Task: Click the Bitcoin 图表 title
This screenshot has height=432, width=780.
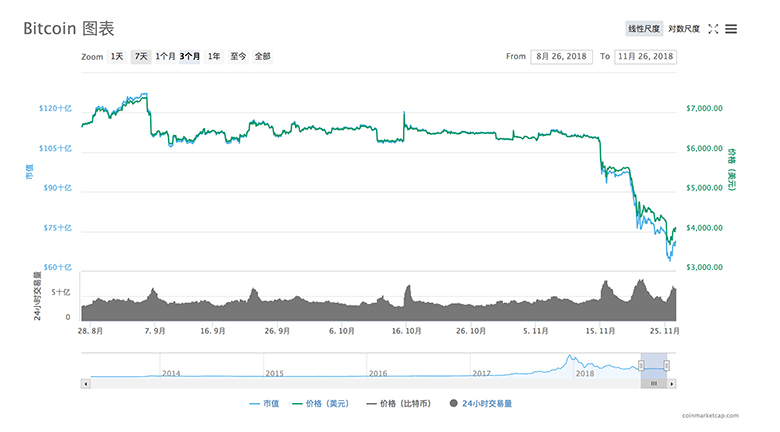Action: (69, 28)
